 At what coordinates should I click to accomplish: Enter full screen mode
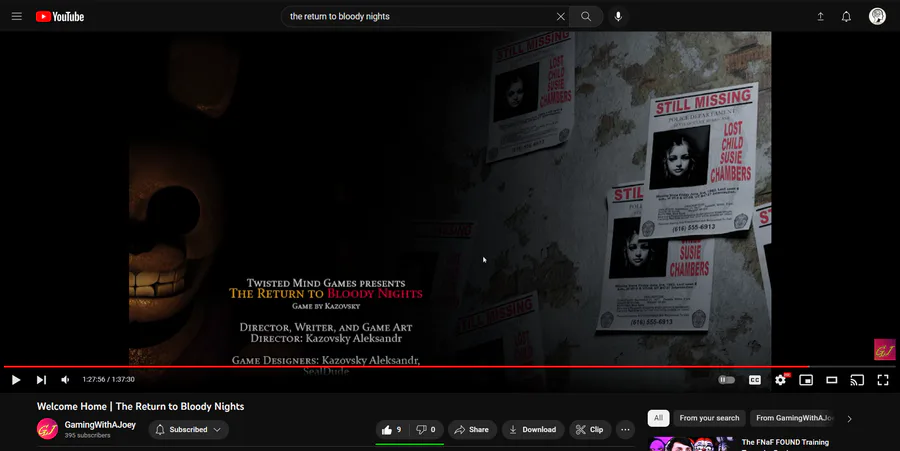pos(883,380)
